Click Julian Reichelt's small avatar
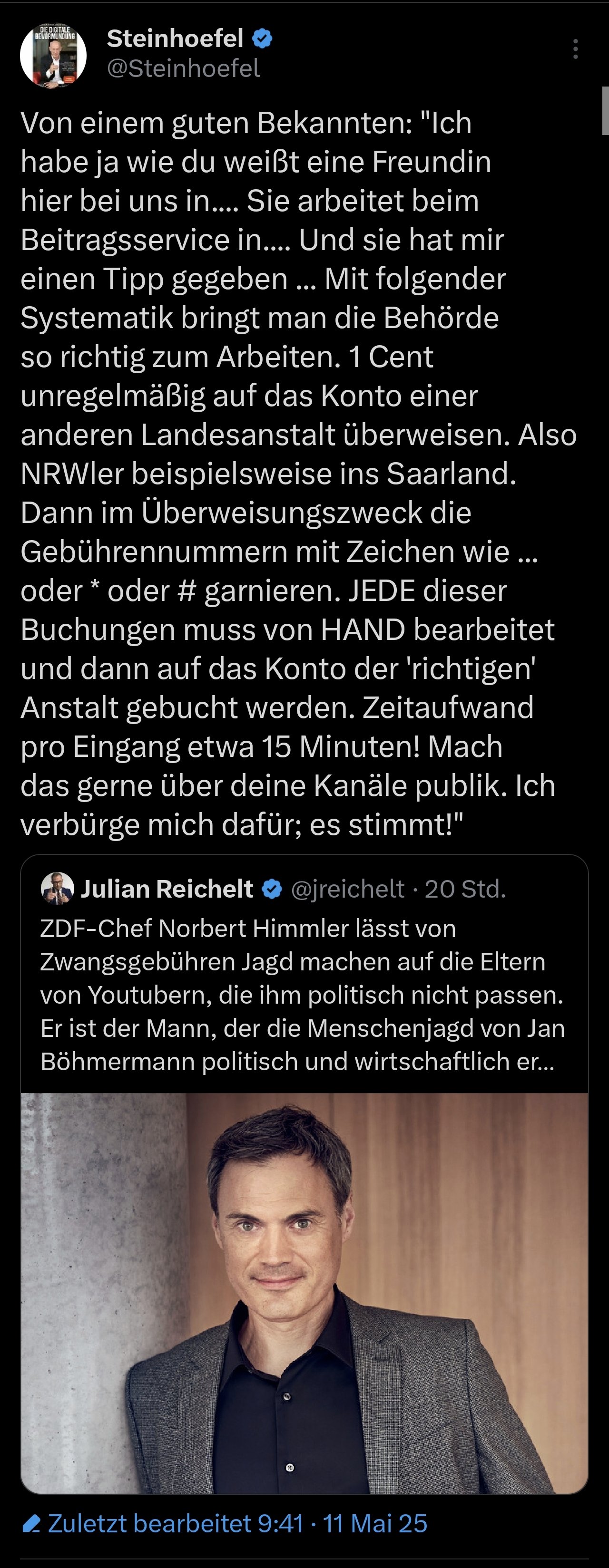609x1568 pixels. [x=57, y=889]
